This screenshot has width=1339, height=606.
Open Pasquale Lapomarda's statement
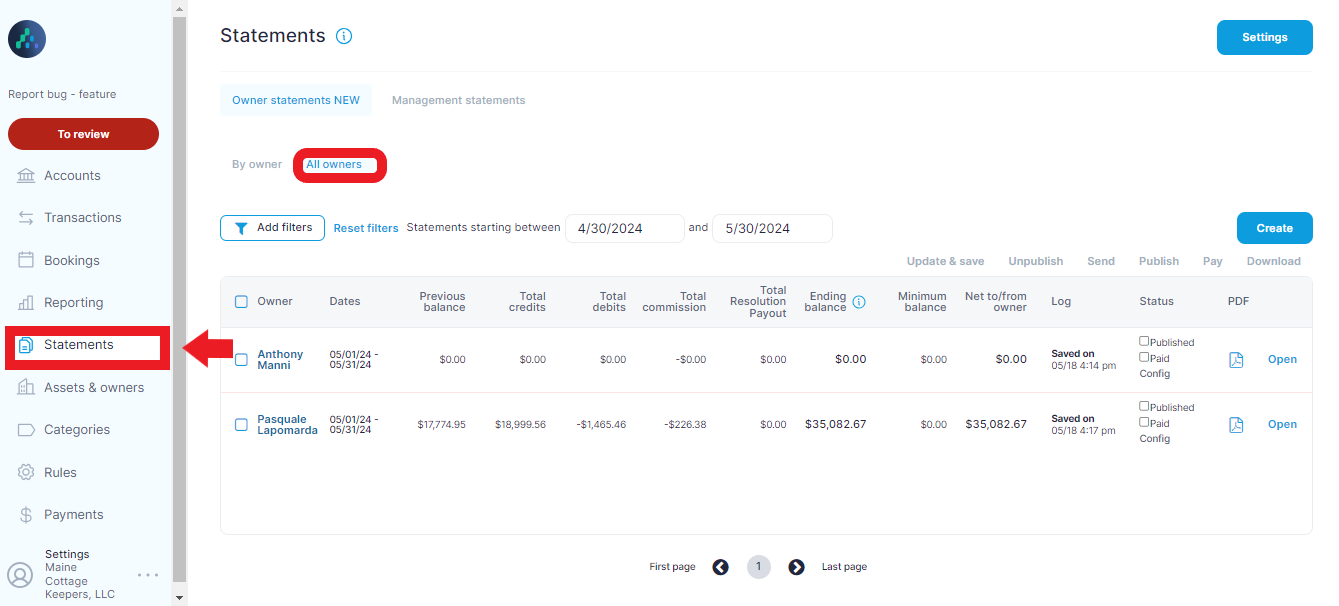(1282, 425)
